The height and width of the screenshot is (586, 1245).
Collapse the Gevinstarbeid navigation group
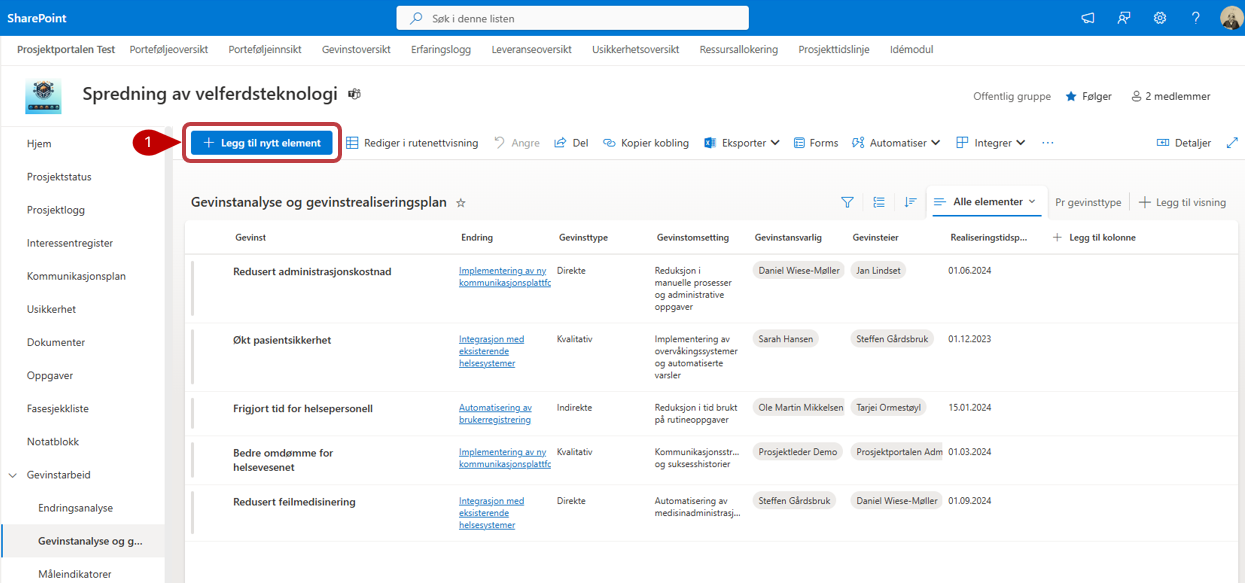[13, 475]
